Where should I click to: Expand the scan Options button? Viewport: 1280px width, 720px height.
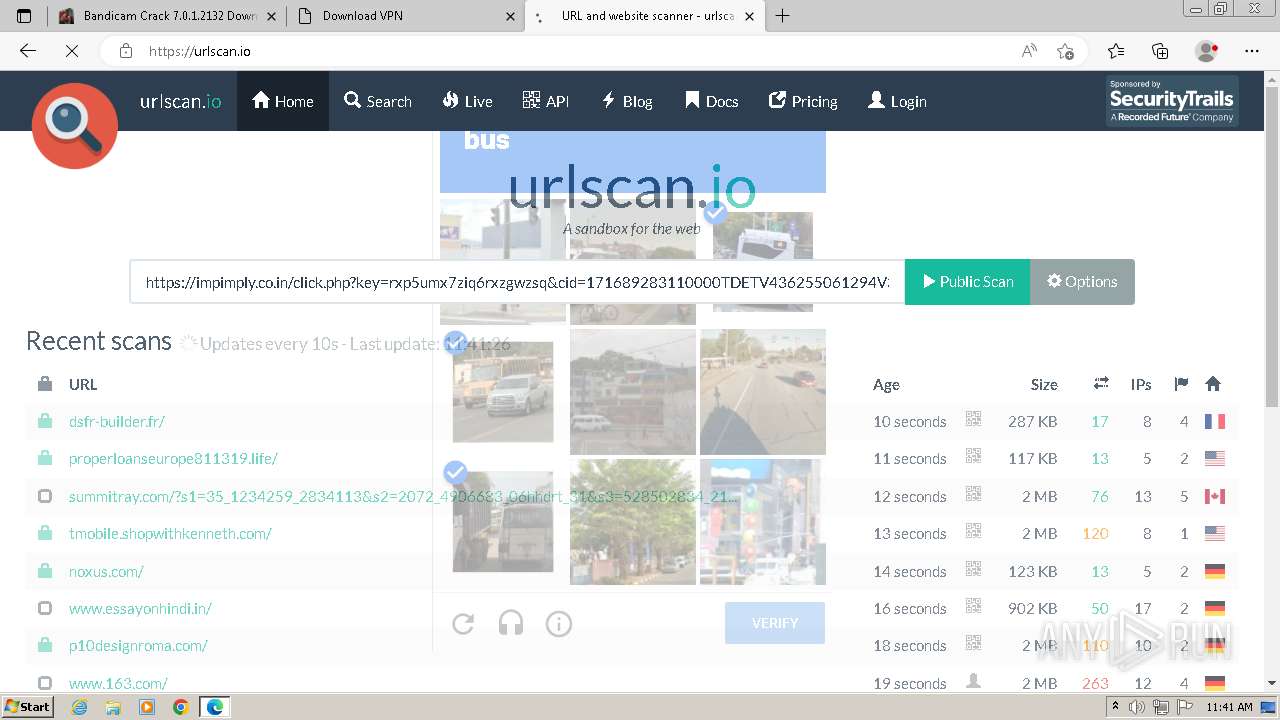(1082, 282)
